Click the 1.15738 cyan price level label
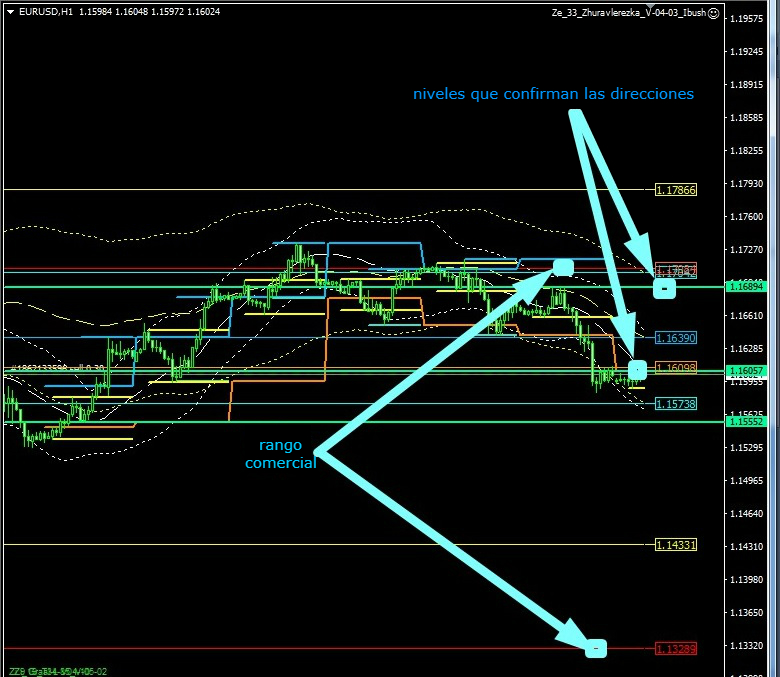The image size is (780, 677). 676,403
